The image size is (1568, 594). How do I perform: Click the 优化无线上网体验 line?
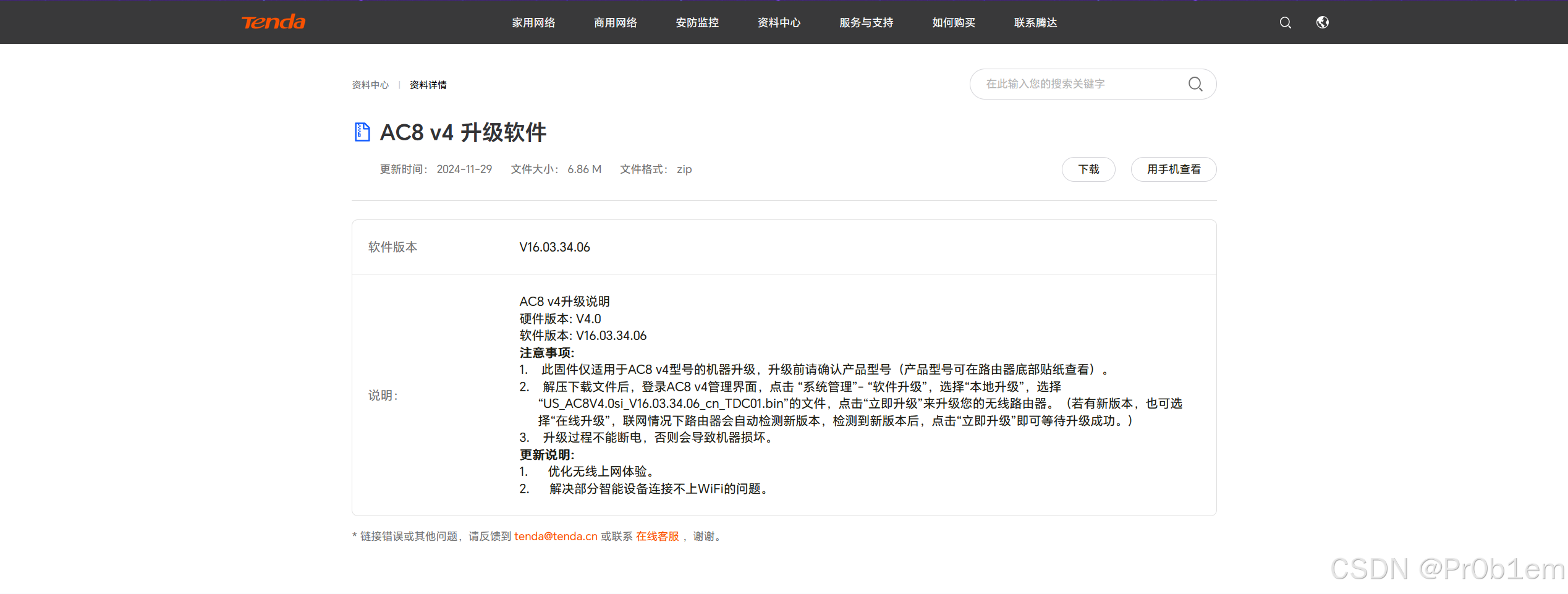pyautogui.click(x=601, y=472)
